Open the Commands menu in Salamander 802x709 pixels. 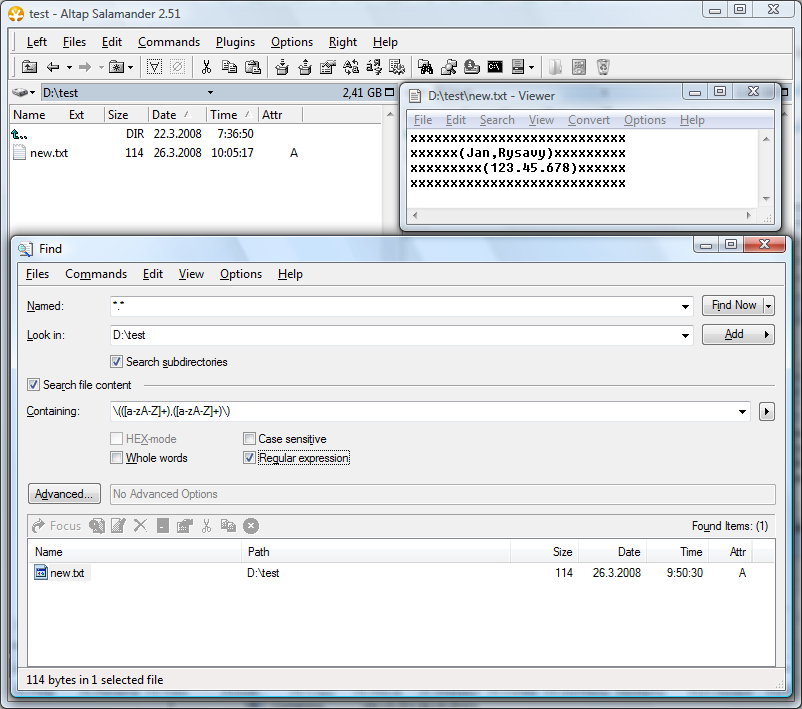(169, 42)
